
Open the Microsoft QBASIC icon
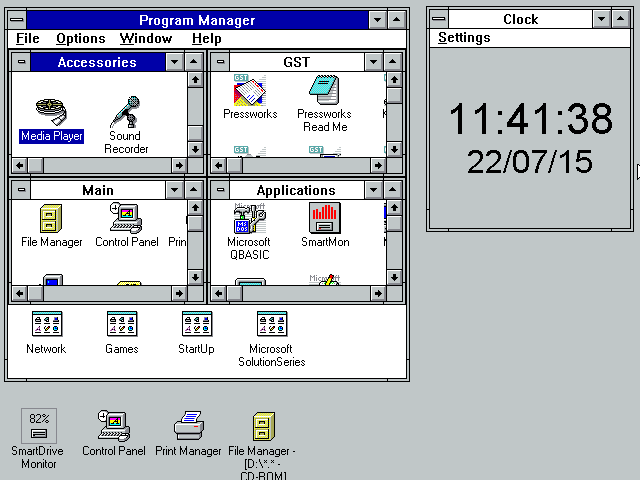click(249, 218)
